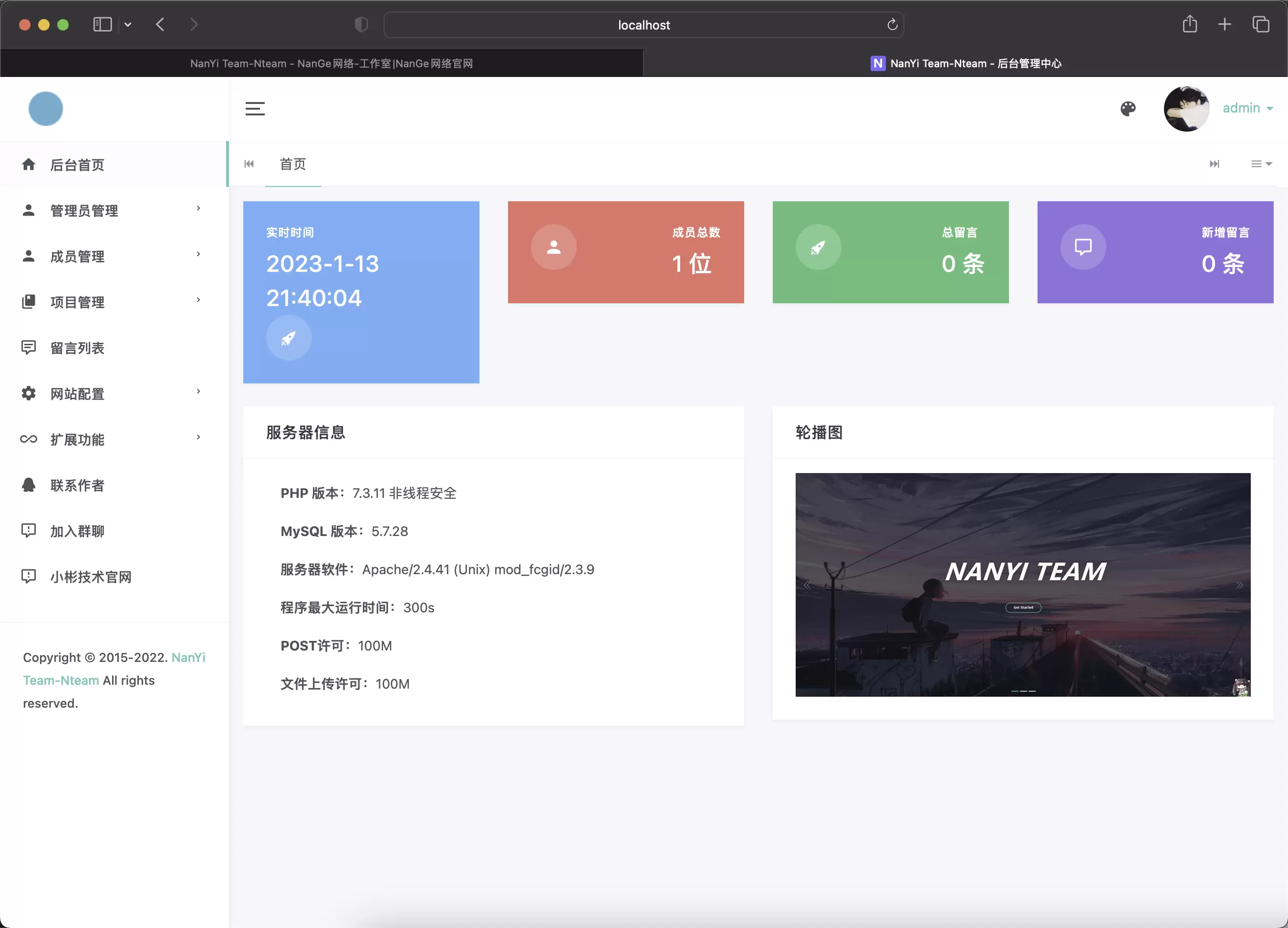Click the skip-back navigation icon on left
Image resolution: width=1288 pixels, height=928 pixels.
click(249, 164)
